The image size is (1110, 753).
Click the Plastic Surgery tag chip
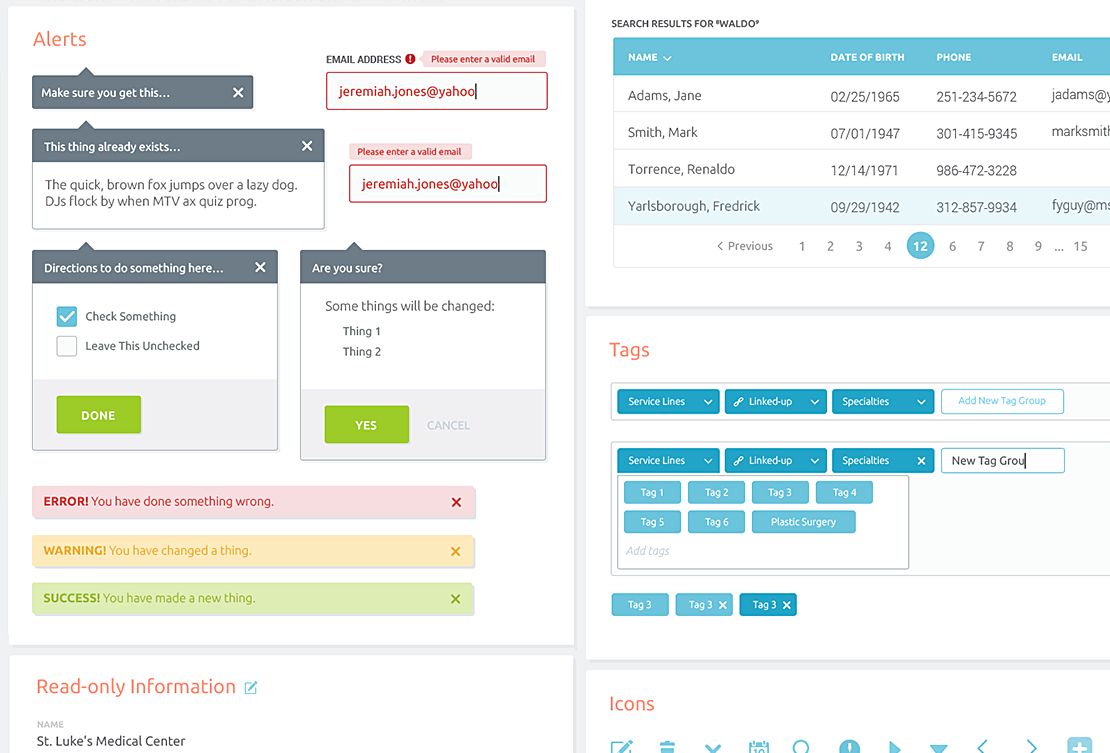802,522
